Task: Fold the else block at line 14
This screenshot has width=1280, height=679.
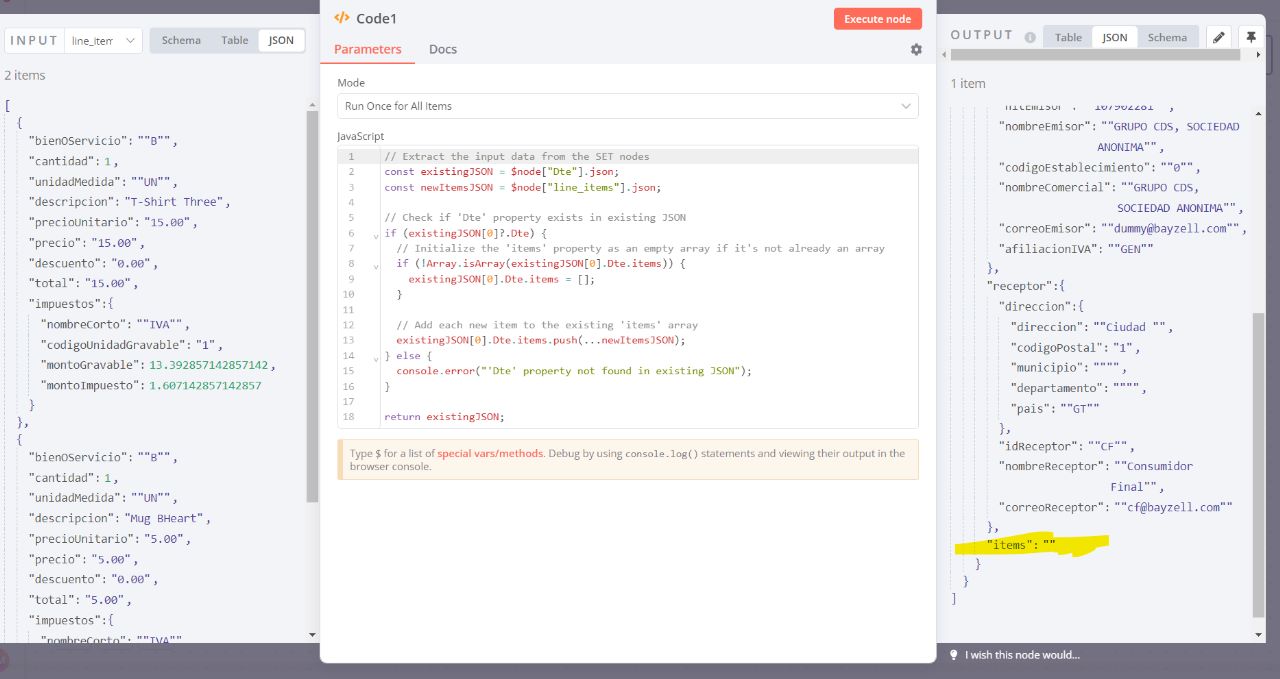Action: tap(374, 356)
